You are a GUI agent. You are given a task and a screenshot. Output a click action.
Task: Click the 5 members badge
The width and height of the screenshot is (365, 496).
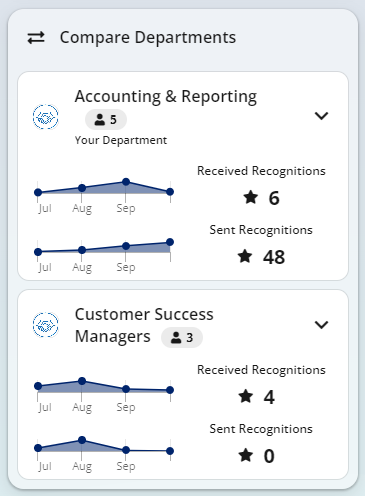pos(106,119)
